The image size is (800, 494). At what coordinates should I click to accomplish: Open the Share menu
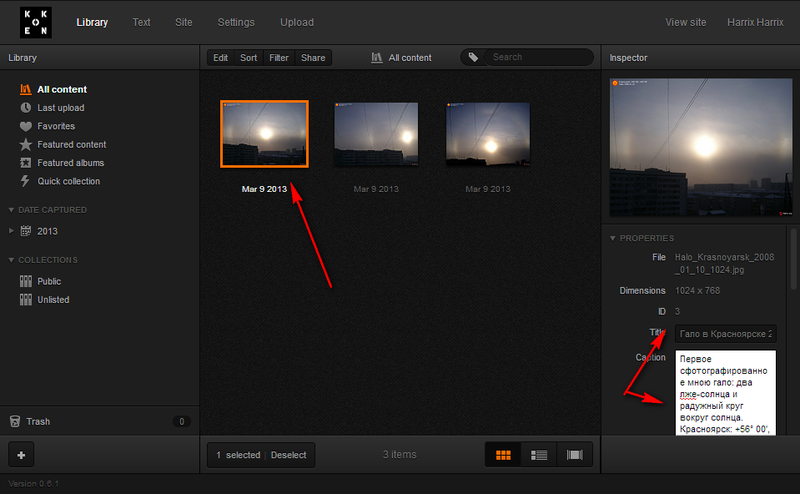[x=313, y=58]
